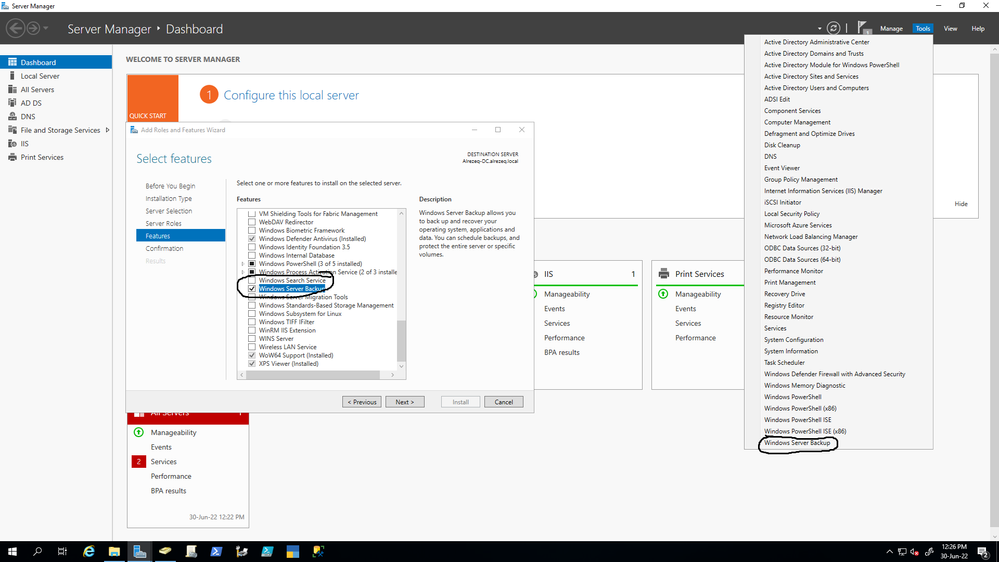Click the Server Manager taskbar icon
999x562 pixels.
(140, 551)
